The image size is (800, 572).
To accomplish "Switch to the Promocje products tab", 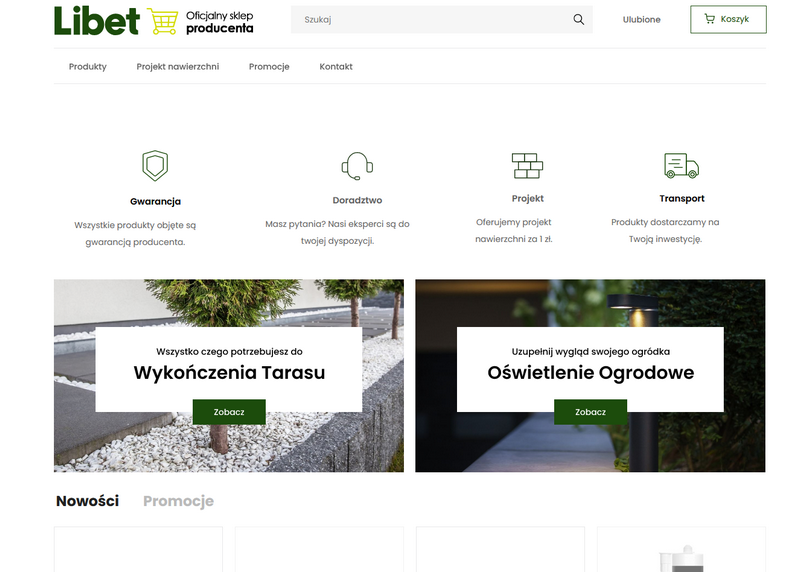I will 178,501.
